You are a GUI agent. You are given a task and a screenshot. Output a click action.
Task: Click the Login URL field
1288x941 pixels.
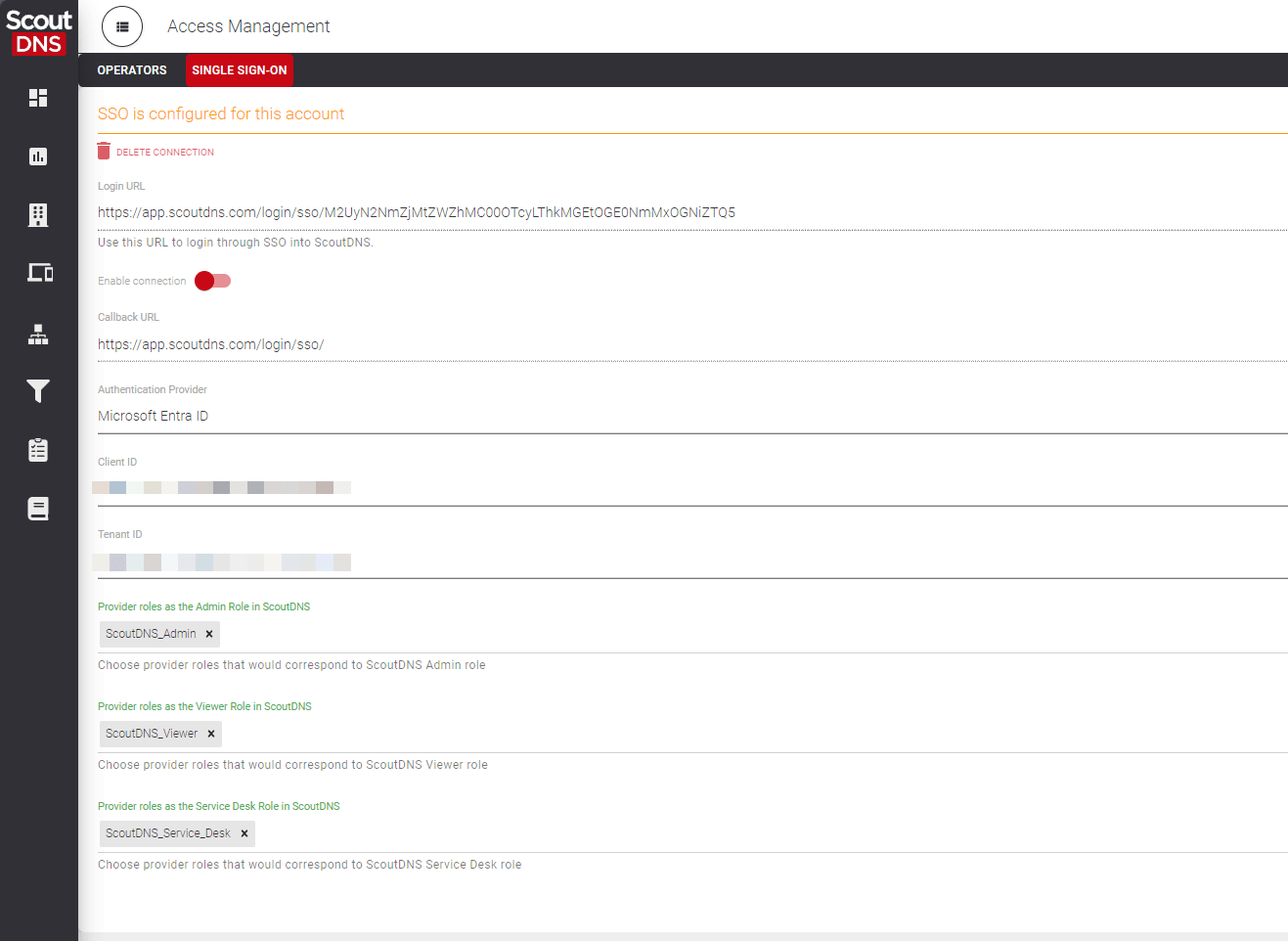(692, 212)
